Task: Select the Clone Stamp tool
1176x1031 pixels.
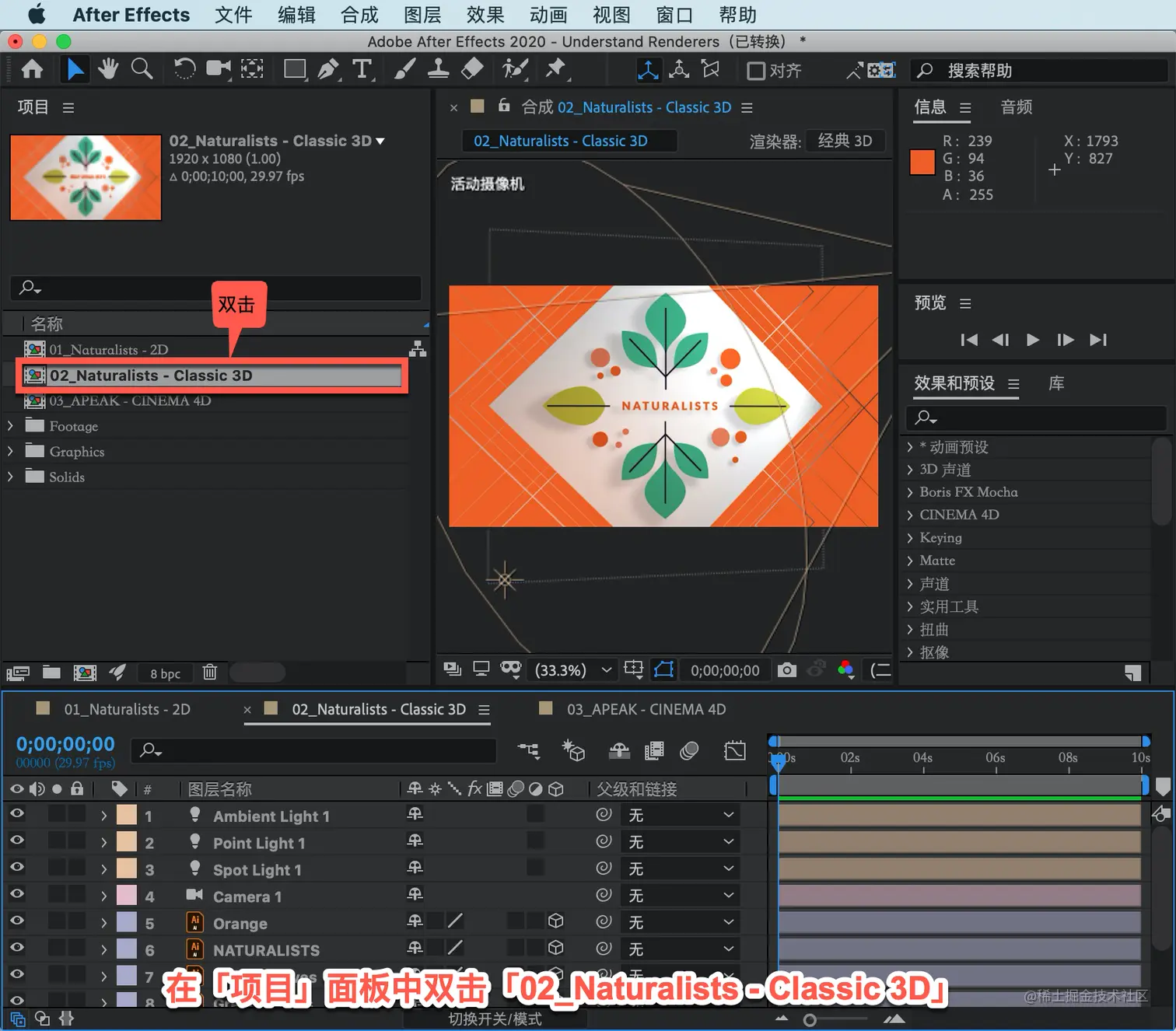Action: [438, 70]
